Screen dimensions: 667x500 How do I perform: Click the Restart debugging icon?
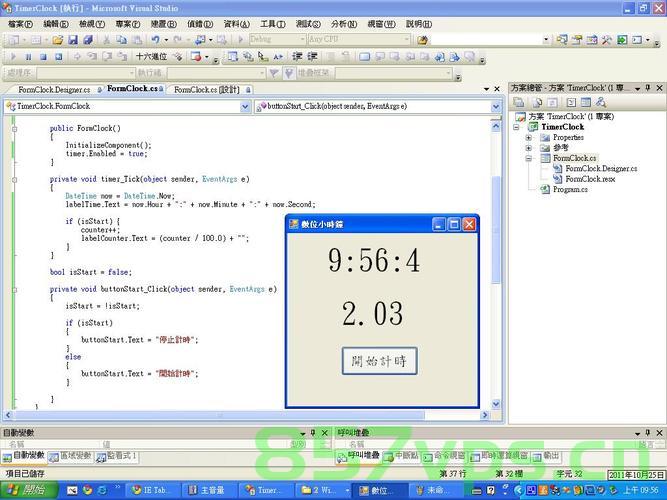[x=58, y=57]
